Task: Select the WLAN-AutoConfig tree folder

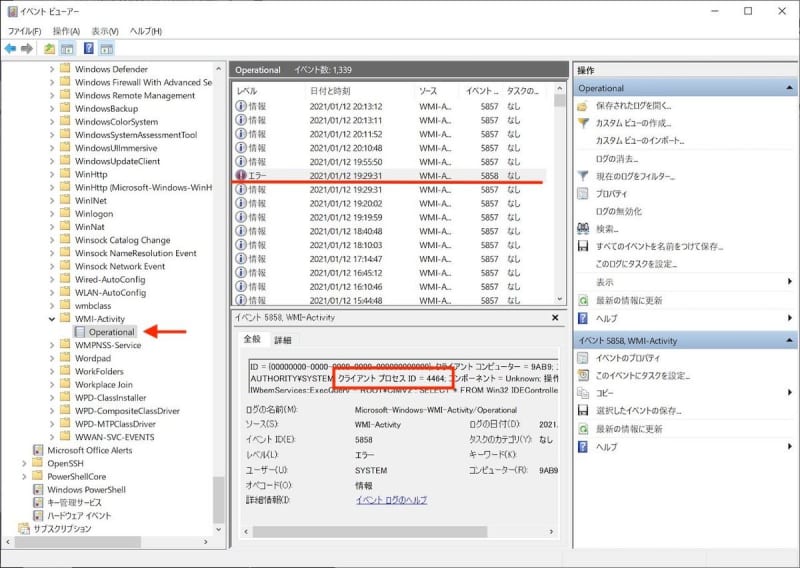Action: tap(110, 292)
